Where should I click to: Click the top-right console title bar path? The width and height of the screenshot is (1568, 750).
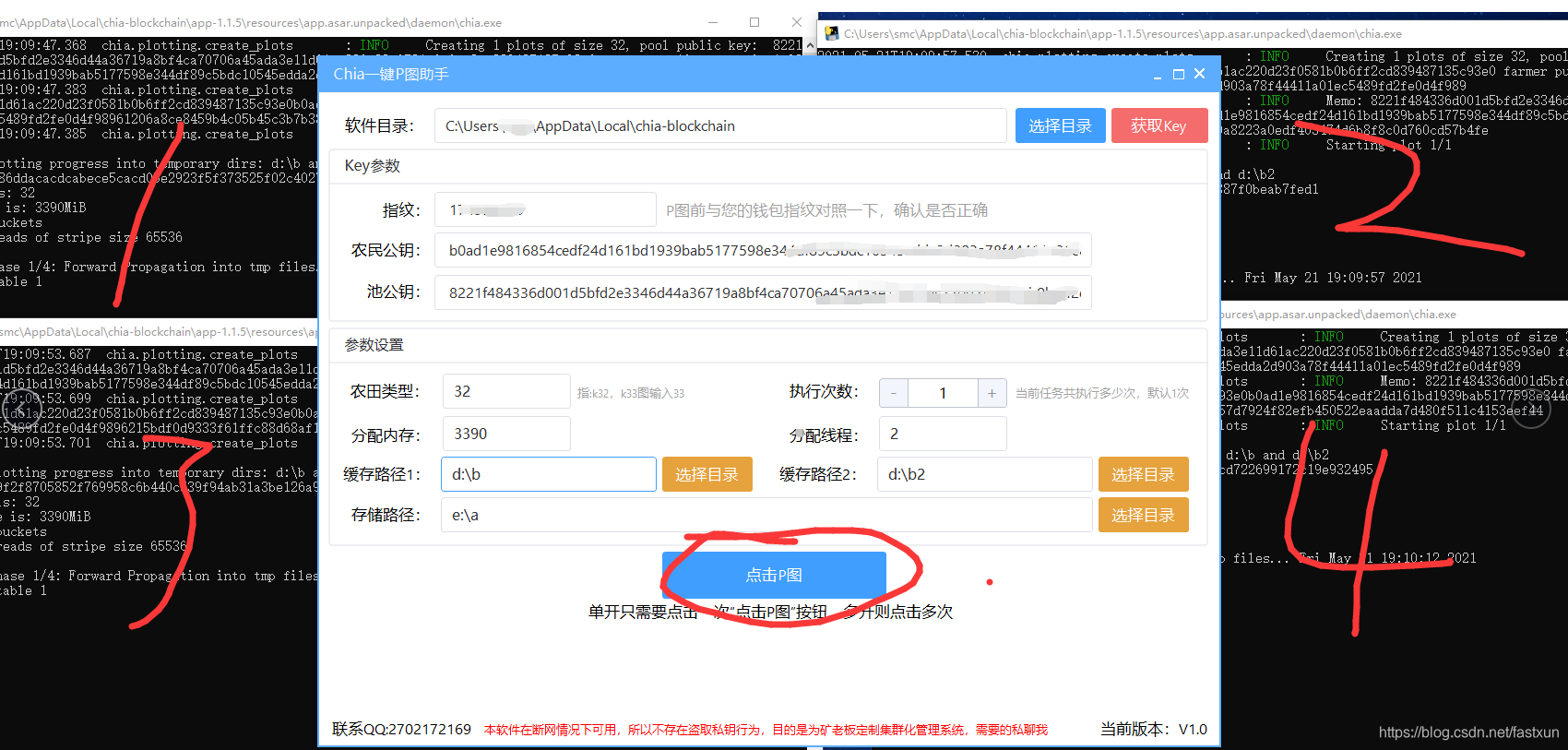point(1123,34)
